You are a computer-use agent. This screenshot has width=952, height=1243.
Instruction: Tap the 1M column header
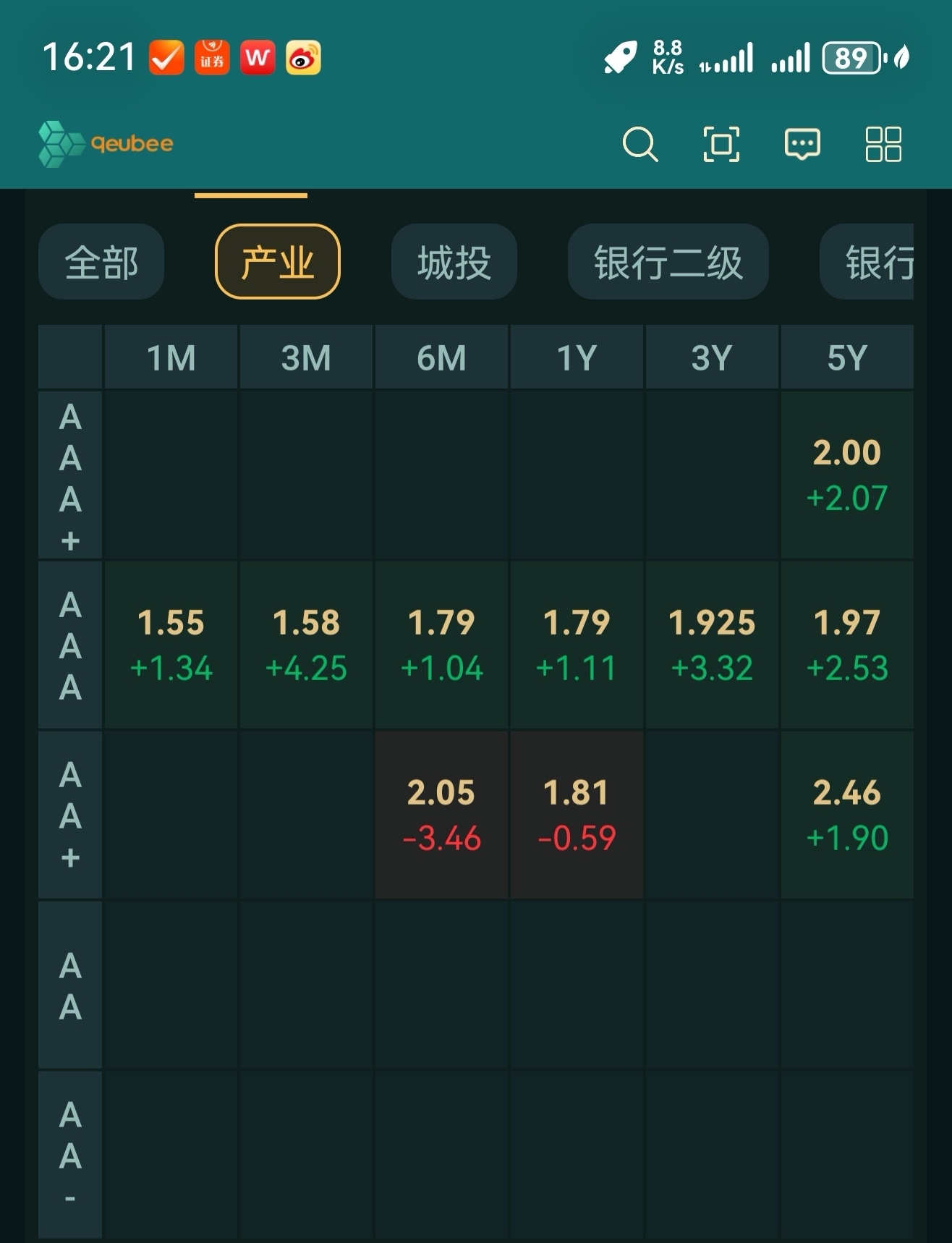point(171,357)
